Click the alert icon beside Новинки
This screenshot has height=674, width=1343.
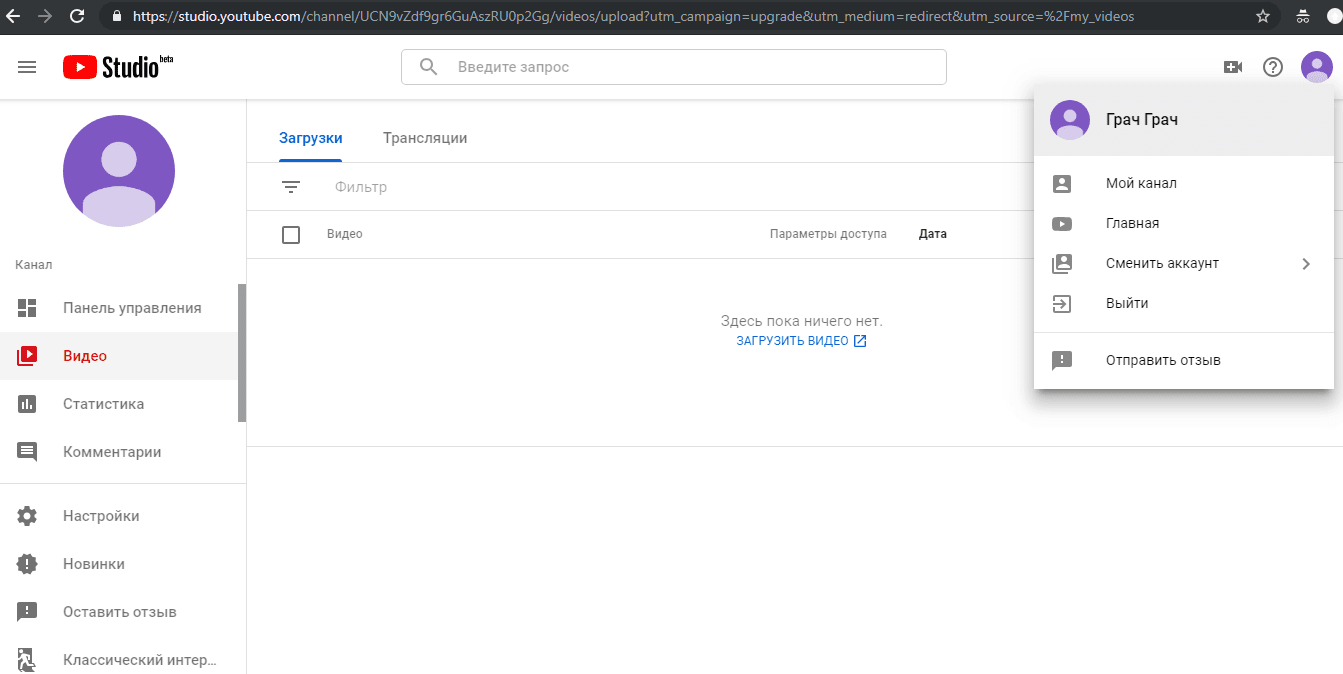pos(27,564)
